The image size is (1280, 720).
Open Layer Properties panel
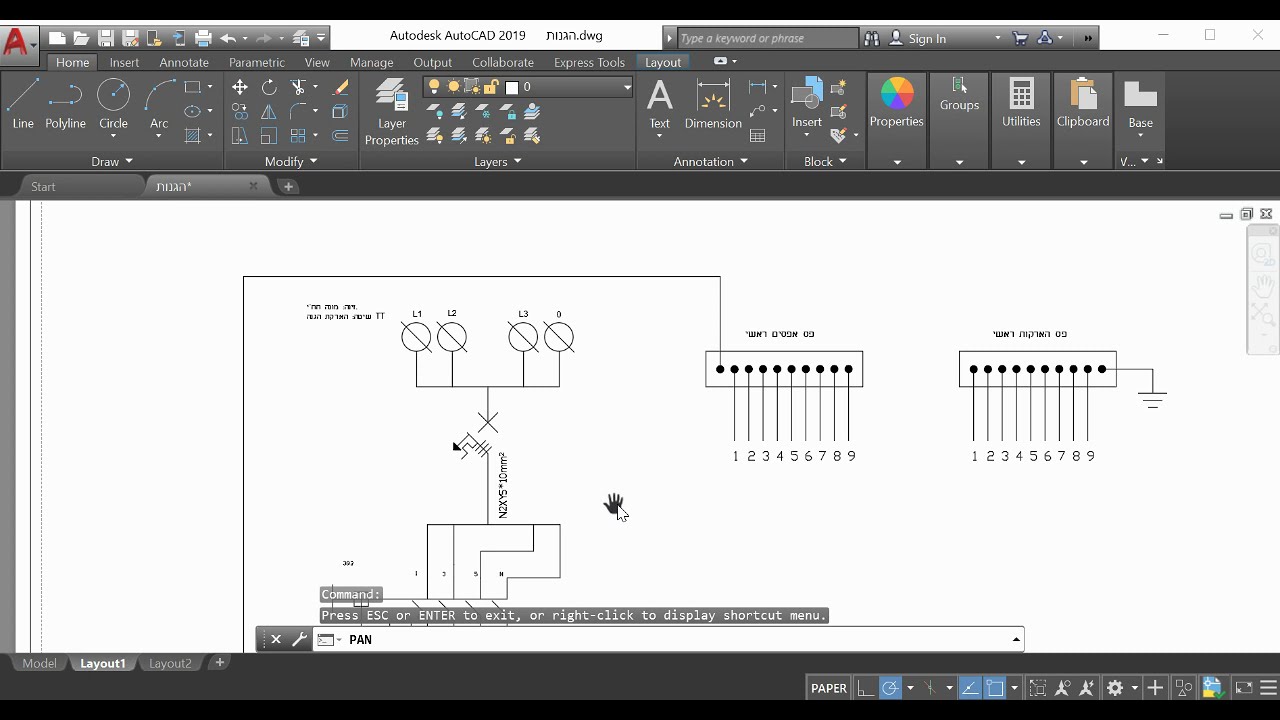[x=391, y=112]
